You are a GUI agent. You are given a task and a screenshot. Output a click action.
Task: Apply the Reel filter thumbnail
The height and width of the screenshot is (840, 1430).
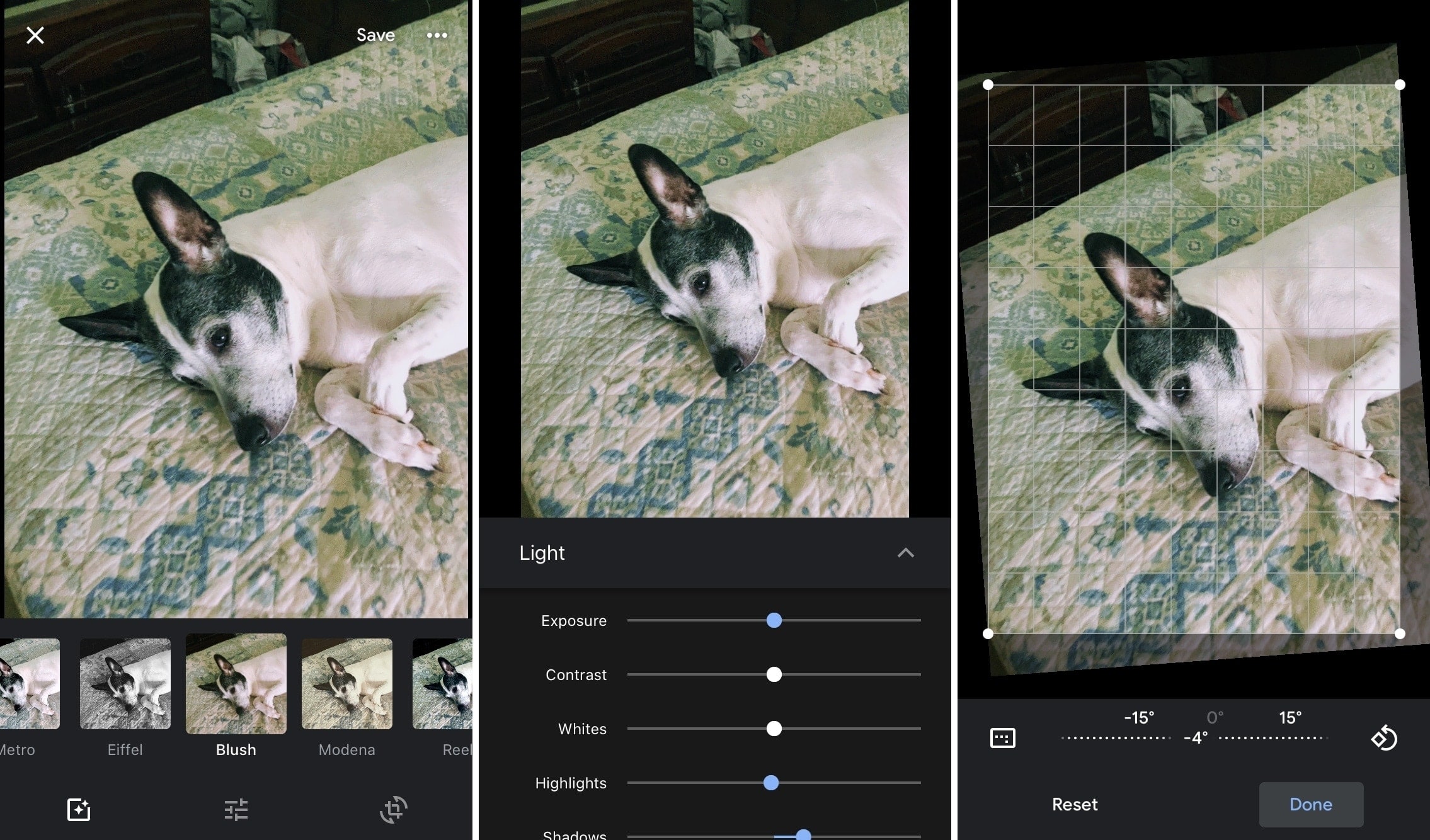(x=442, y=684)
